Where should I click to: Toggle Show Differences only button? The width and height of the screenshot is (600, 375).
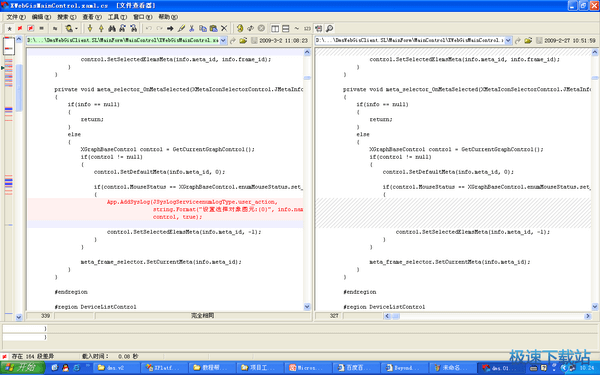(x=20, y=28)
